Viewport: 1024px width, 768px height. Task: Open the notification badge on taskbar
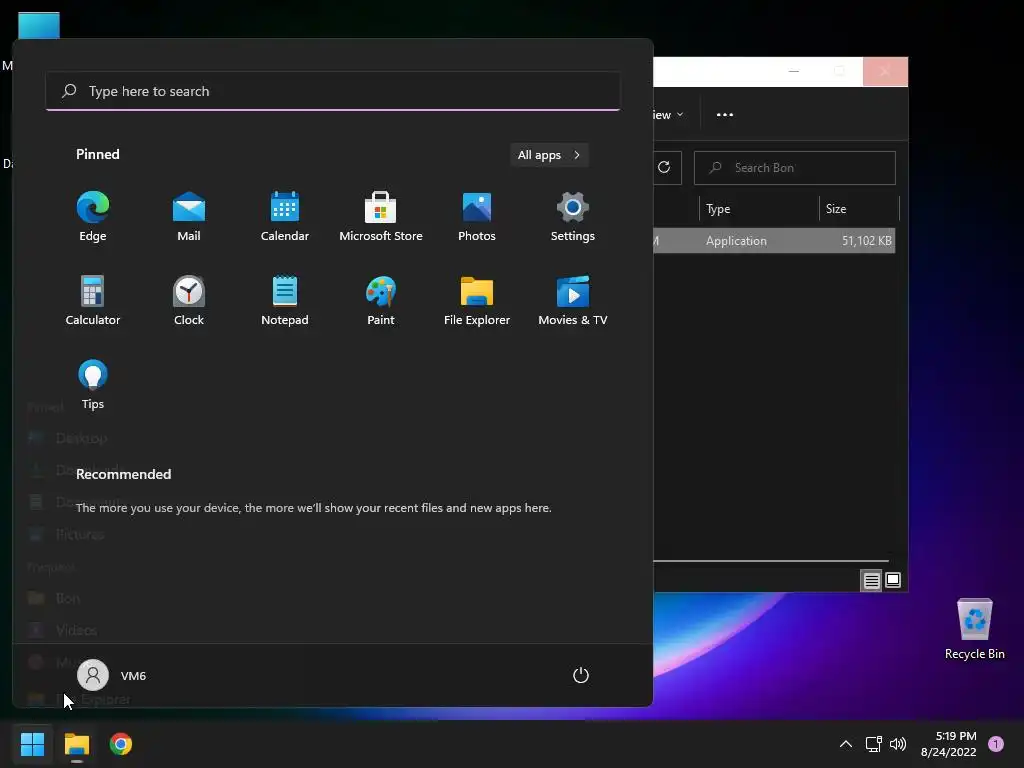[x=996, y=744]
